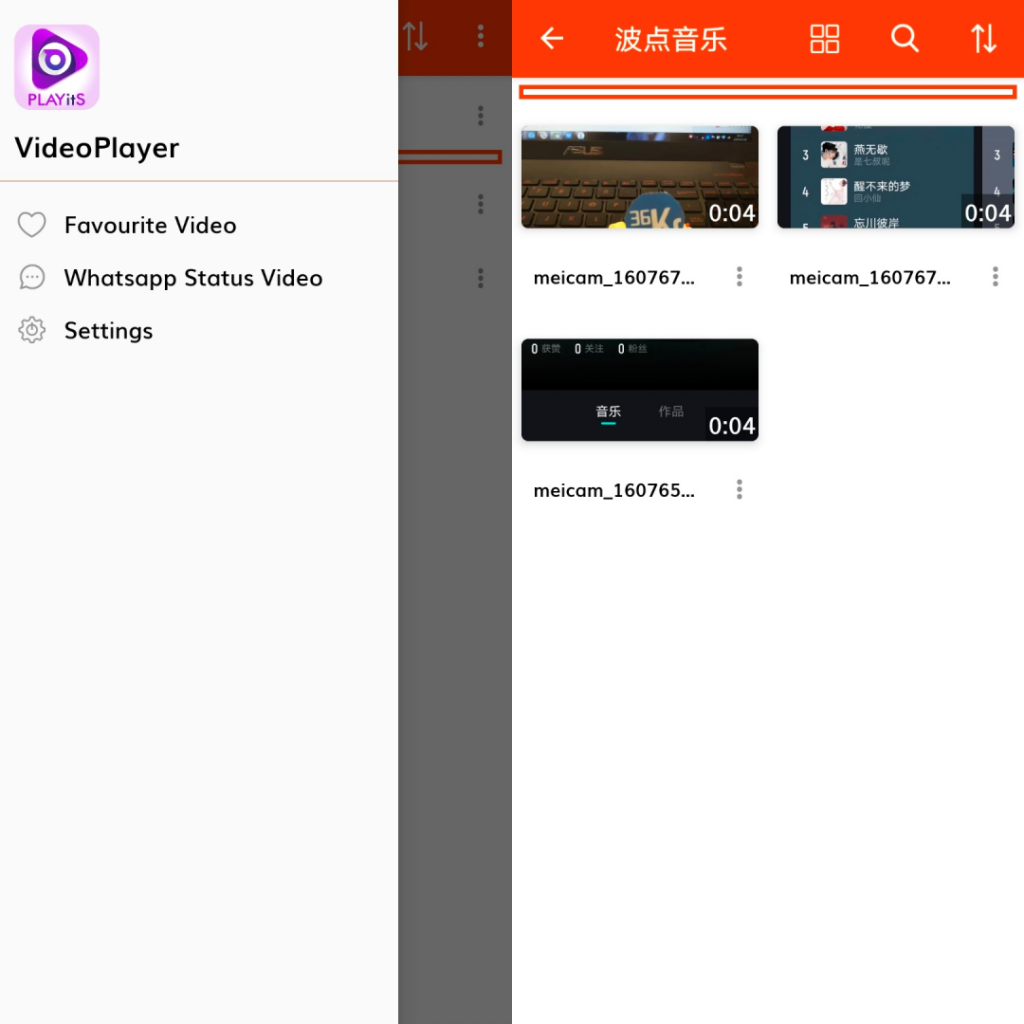The height and width of the screenshot is (1024, 1024).
Task: Expand three-dot menu for meicam_160765 video
Action: (739, 489)
